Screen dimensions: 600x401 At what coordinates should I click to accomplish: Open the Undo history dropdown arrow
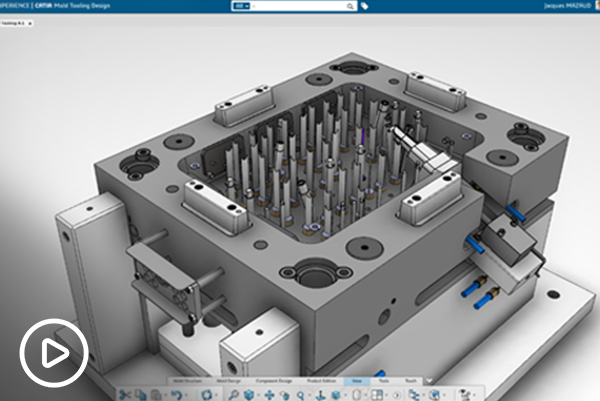(x=186, y=394)
